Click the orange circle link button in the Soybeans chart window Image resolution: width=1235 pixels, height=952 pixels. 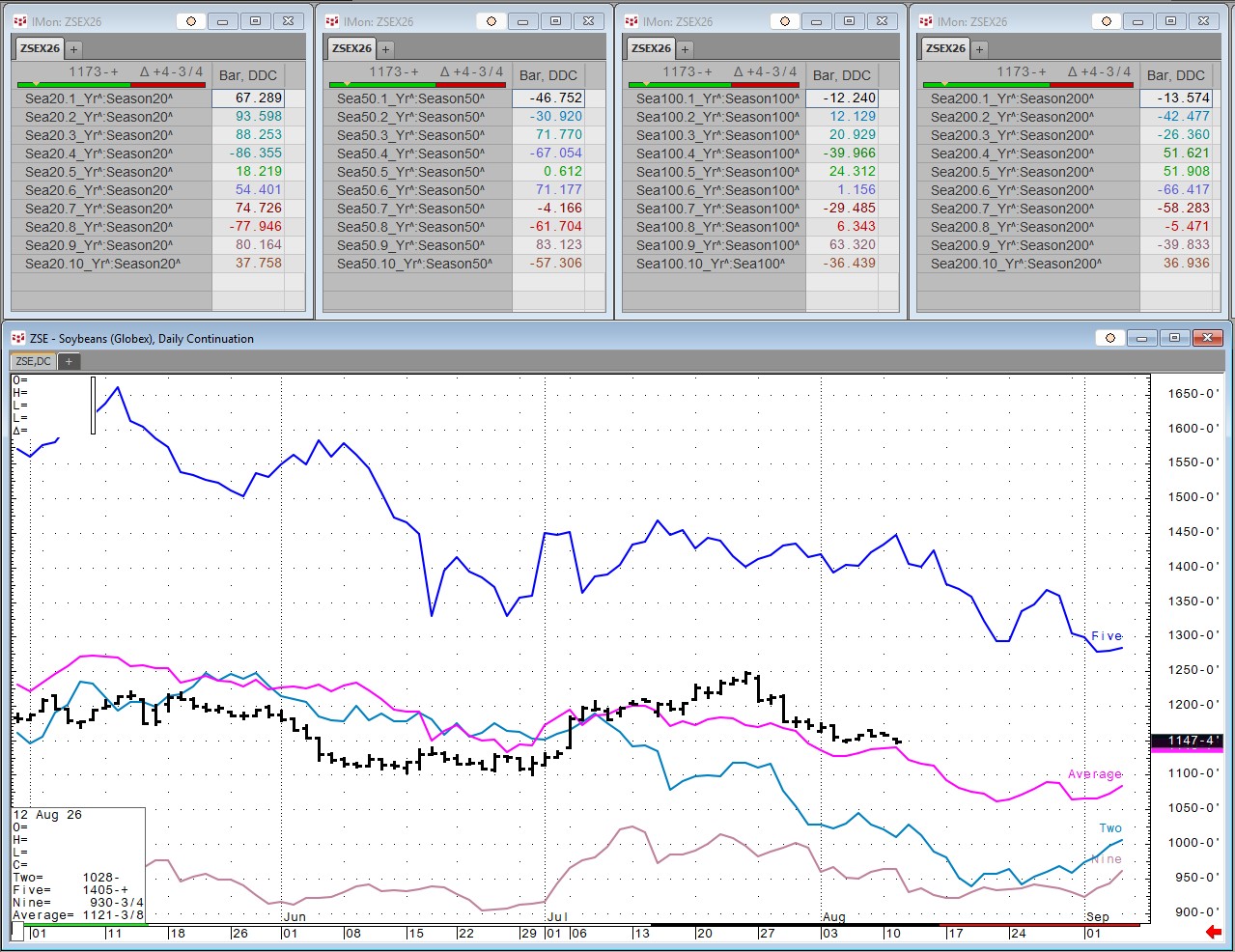coord(1109,338)
